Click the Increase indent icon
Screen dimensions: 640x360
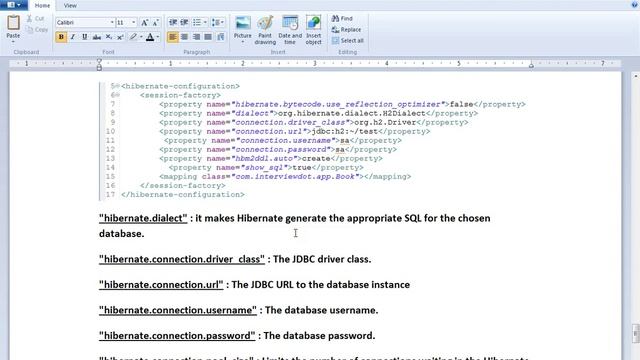[x=184, y=22]
